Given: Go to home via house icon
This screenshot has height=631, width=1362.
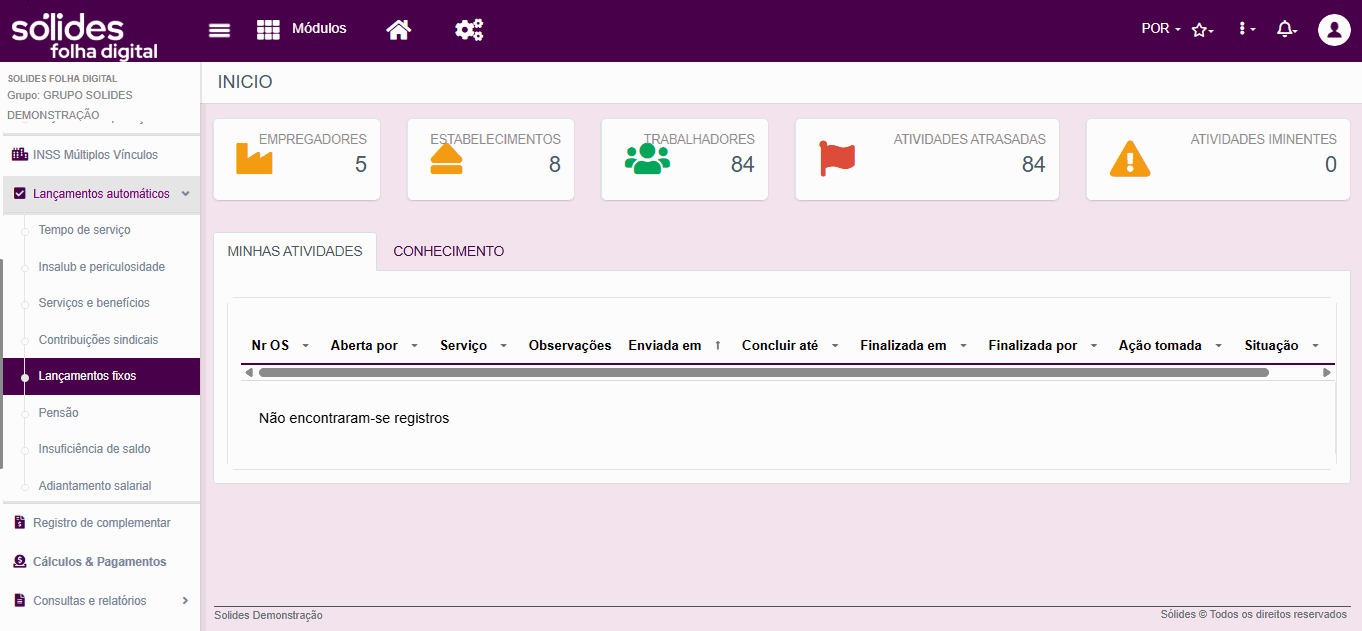Looking at the screenshot, I should tap(399, 30).
